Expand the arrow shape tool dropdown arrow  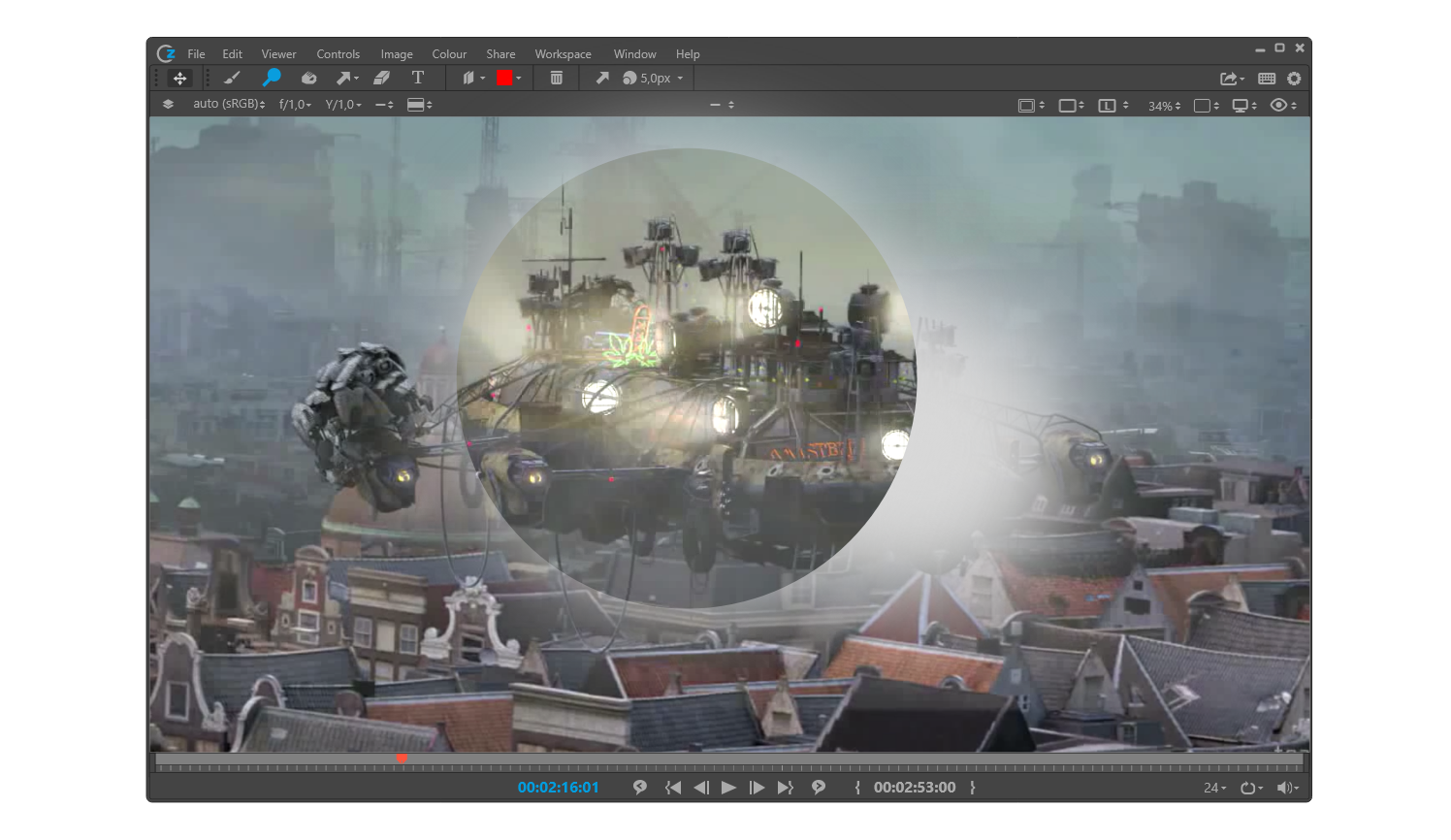point(357,79)
